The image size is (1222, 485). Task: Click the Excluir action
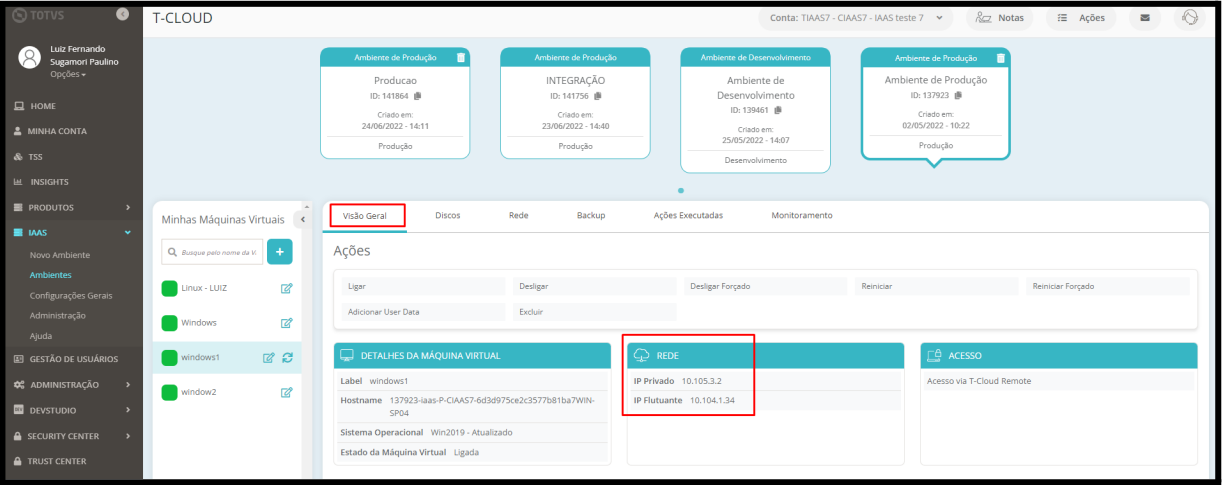(x=593, y=312)
